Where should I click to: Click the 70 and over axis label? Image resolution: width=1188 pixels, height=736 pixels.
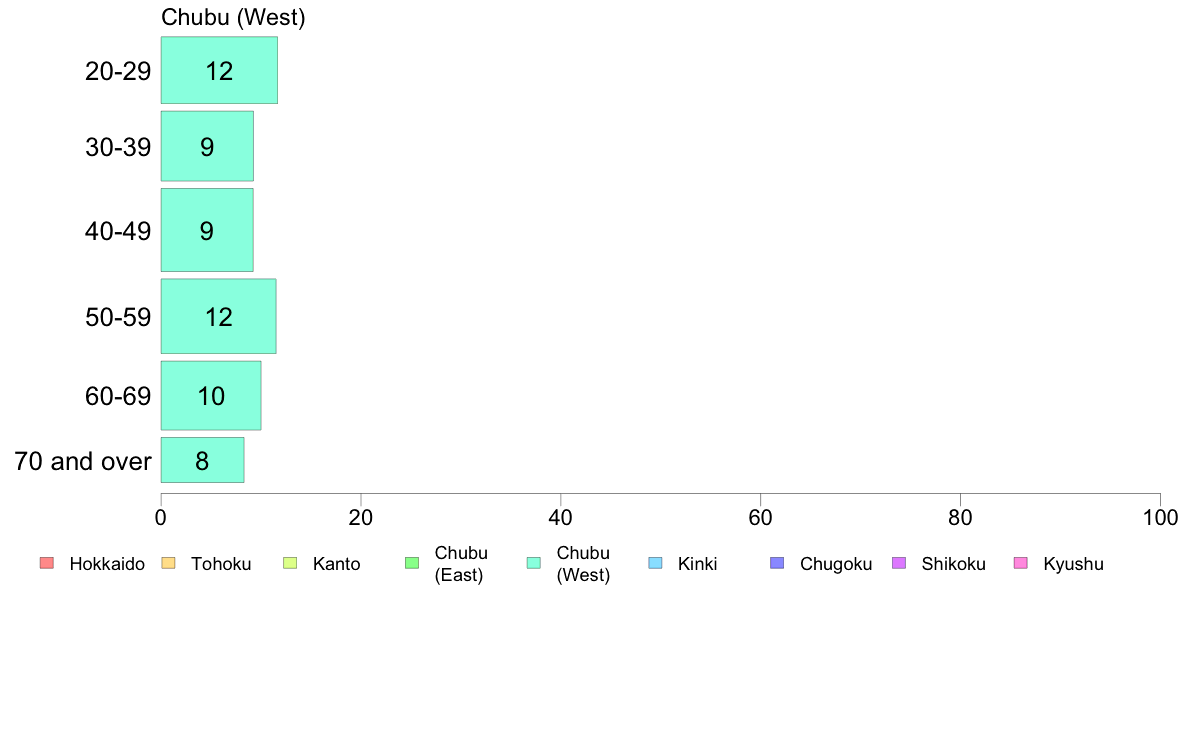pos(83,461)
